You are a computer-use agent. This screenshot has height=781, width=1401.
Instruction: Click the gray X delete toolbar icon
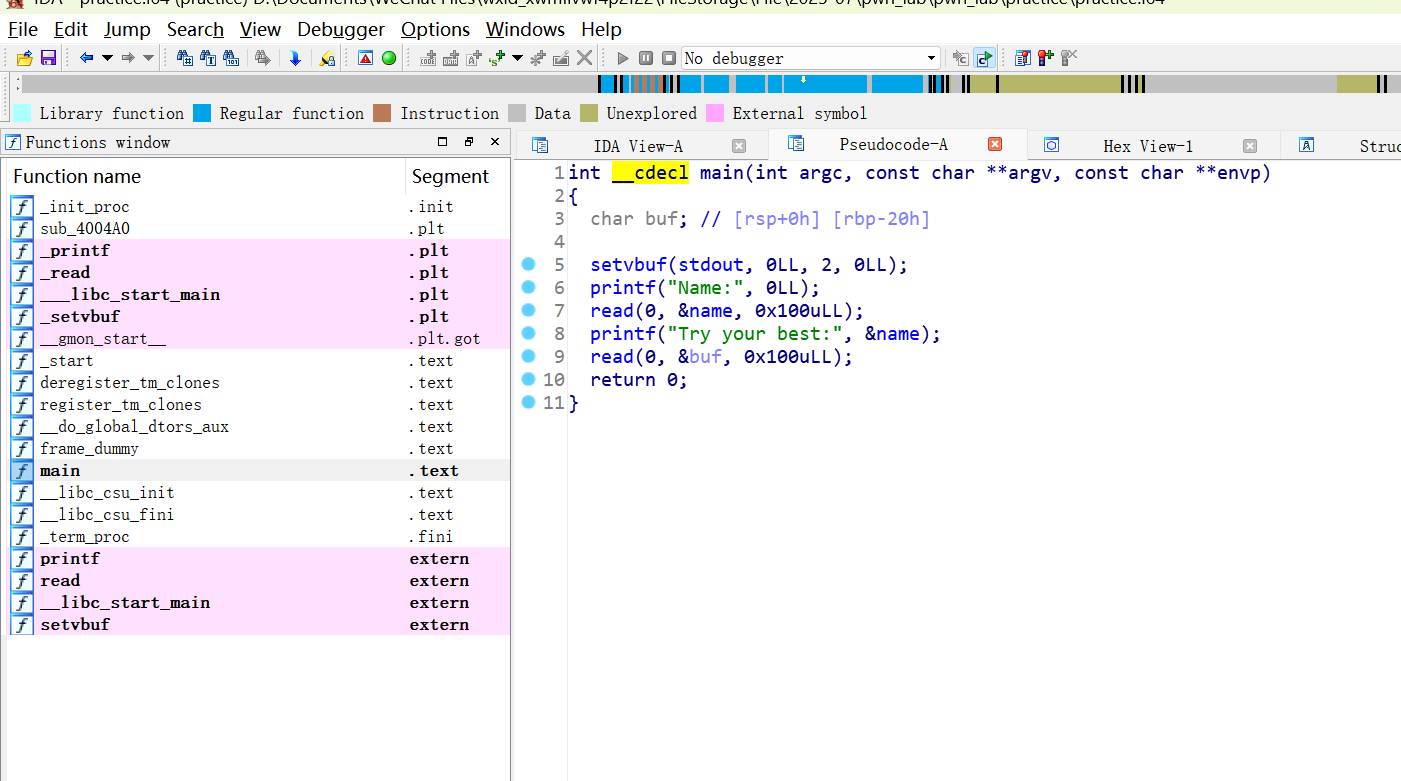pos(585,58)
